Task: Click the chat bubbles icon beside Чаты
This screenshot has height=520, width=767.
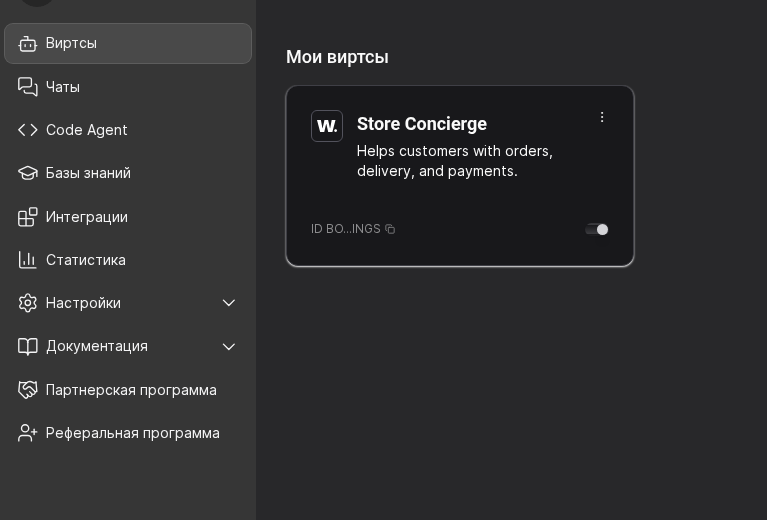Action: tap(27, 87)
